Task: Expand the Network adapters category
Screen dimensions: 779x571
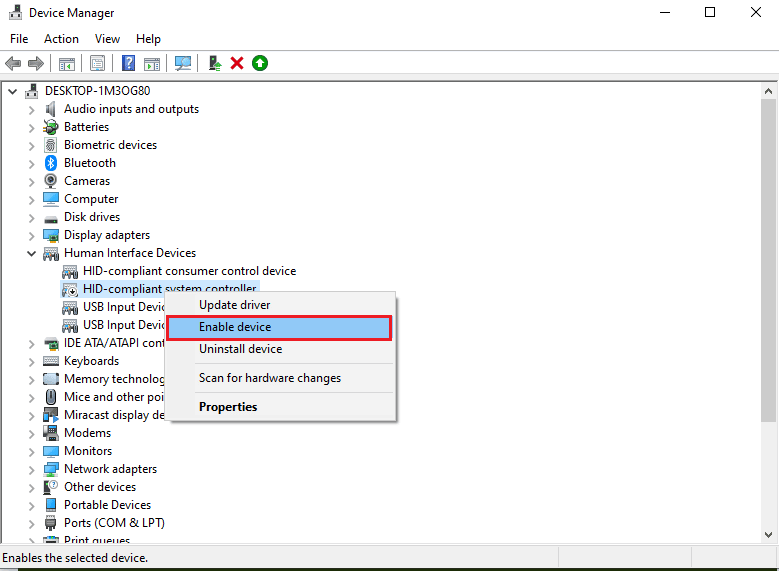Action: [32, 469]
